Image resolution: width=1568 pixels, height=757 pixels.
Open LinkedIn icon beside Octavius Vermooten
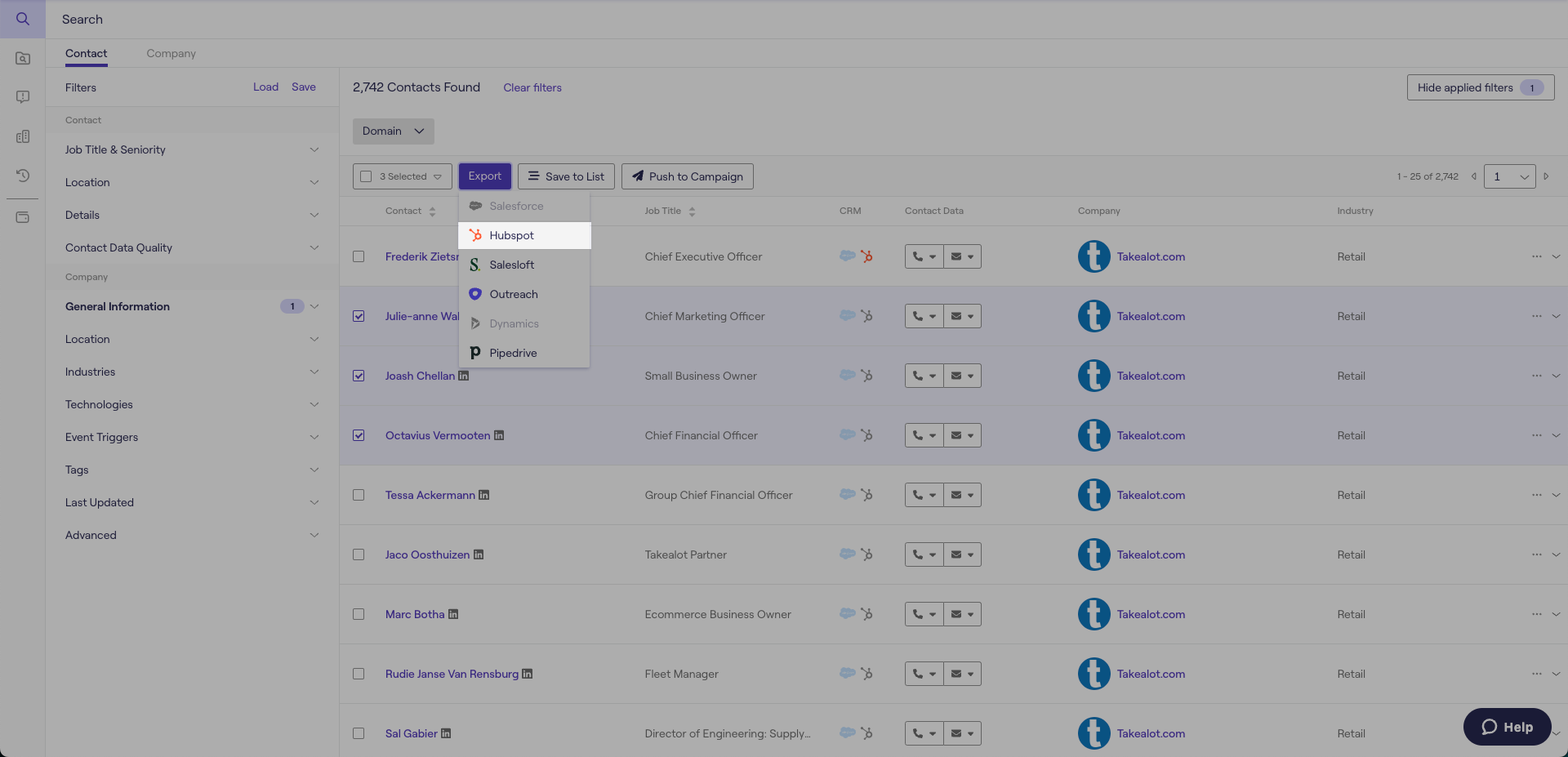pos(499,435)
